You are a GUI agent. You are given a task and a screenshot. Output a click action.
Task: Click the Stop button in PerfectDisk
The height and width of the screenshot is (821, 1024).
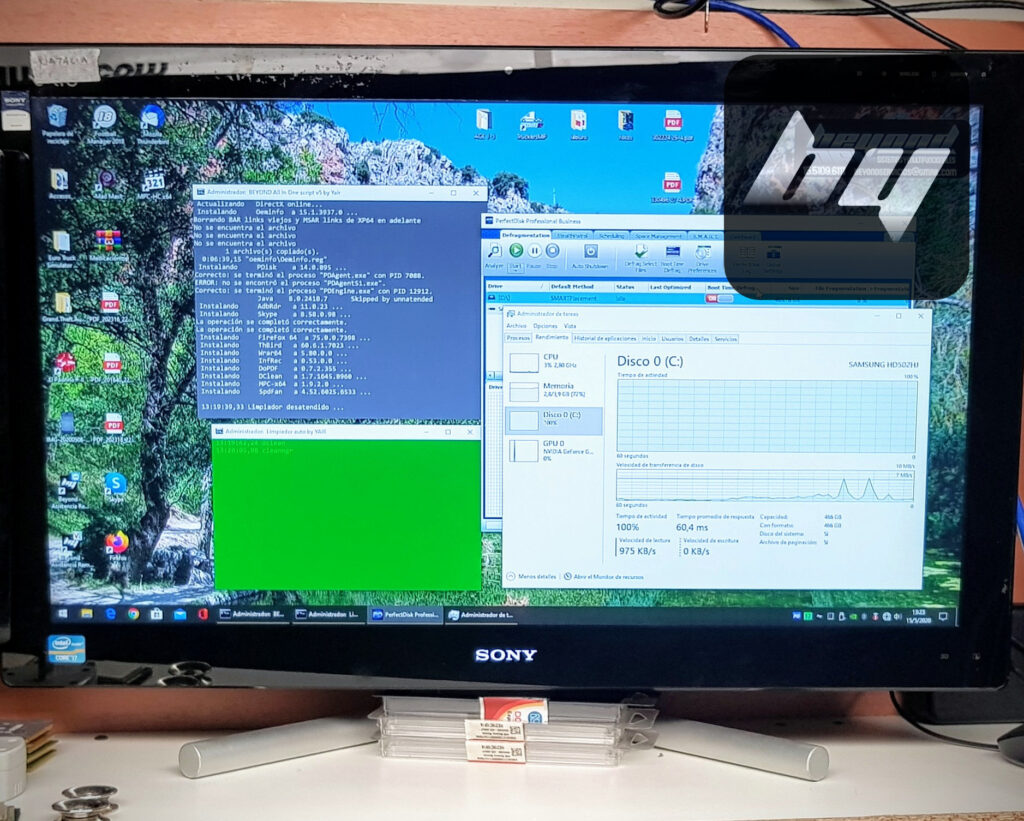552,250
